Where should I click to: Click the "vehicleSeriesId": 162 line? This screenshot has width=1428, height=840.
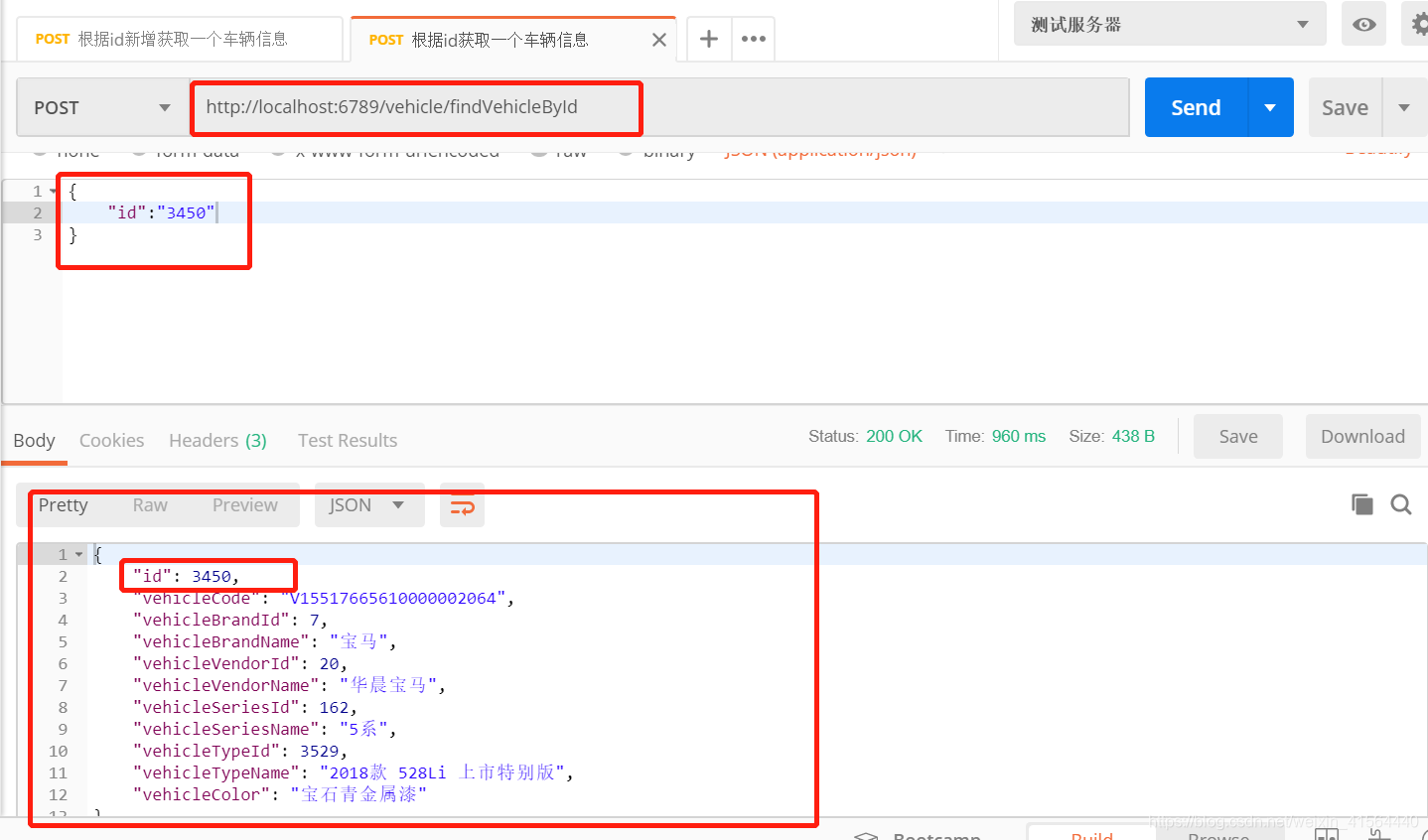244,707
